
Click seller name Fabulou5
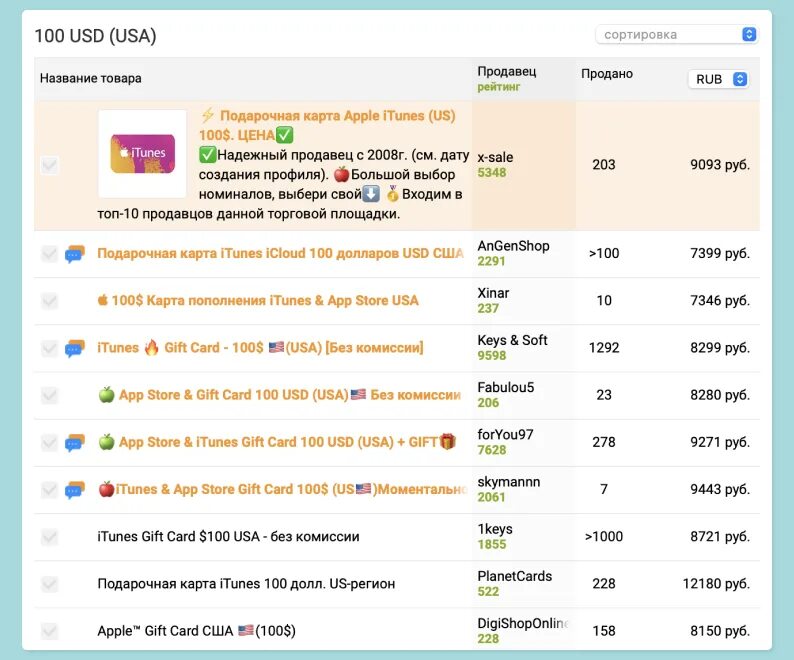pos(506,387)
